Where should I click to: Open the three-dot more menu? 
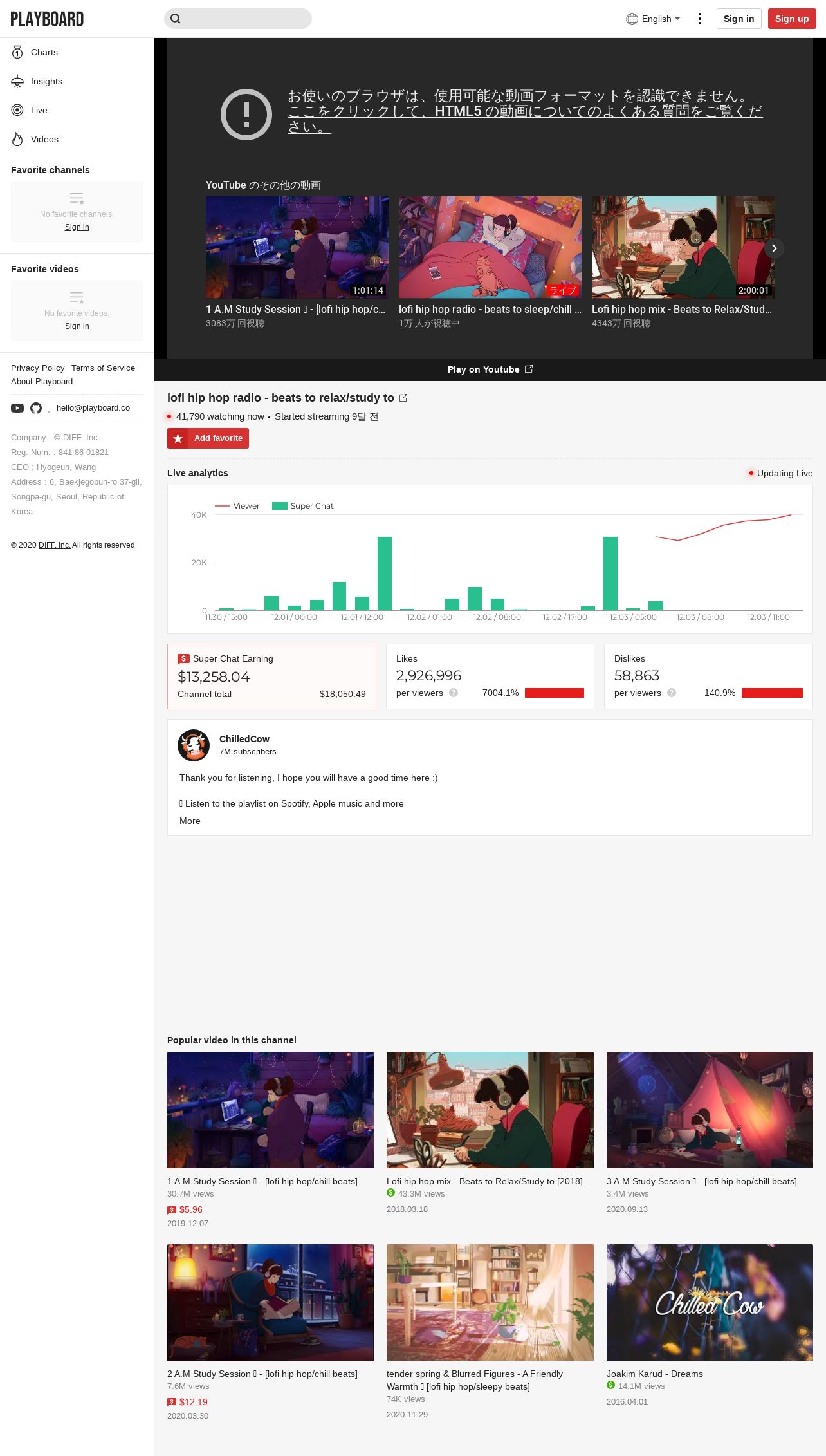click(x=700, y=19)
